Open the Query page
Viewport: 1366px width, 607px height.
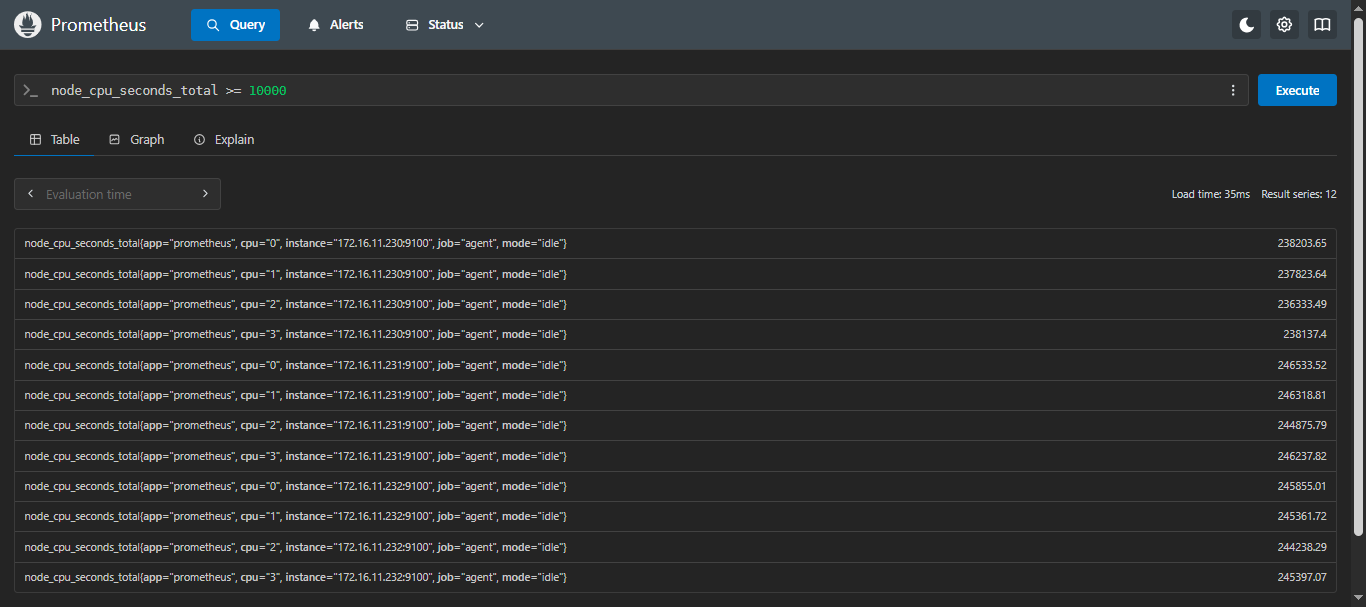tap(235, 25)
